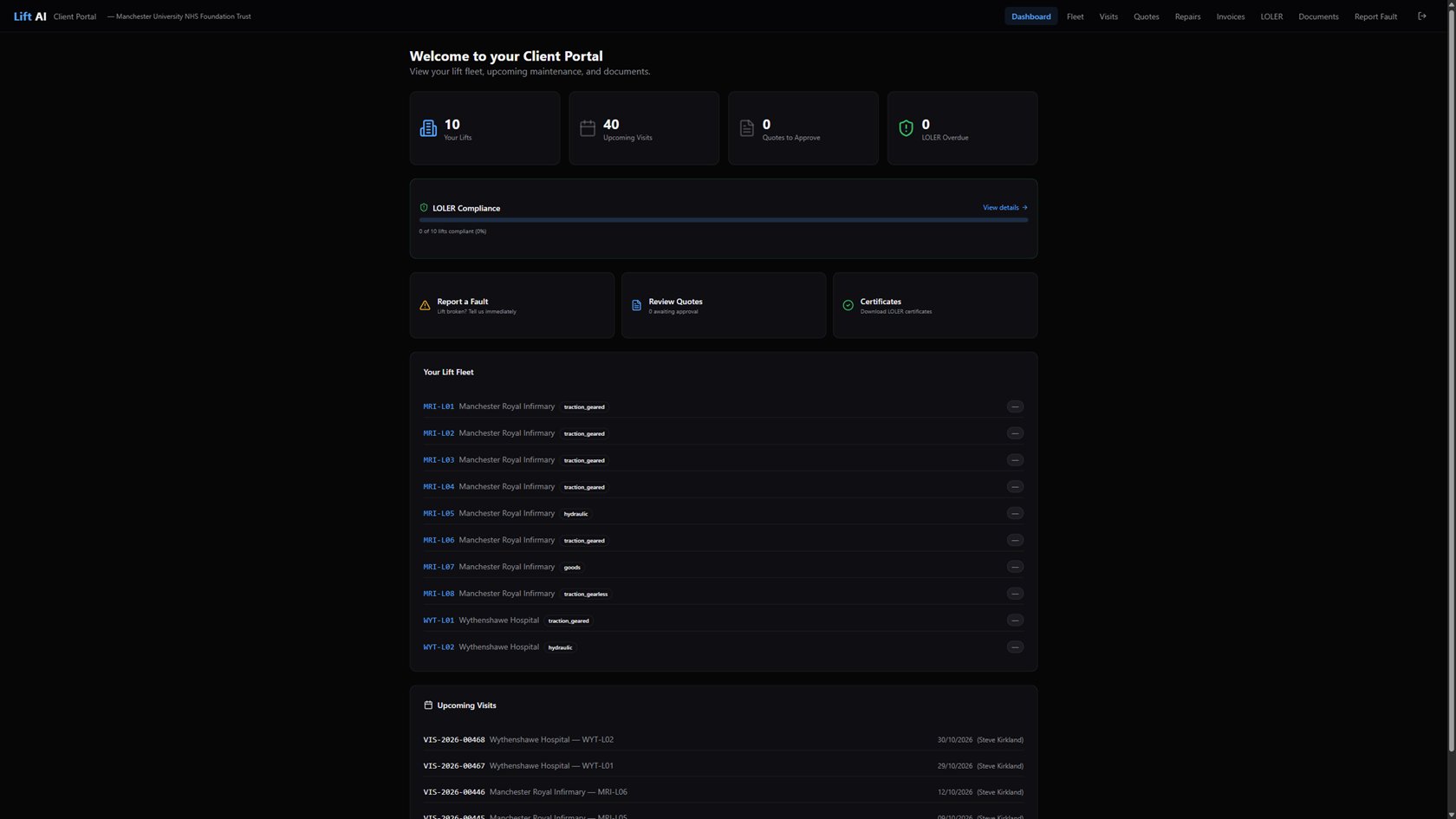This screenshot has height=819, width=1456.
Task: Click the 0 Quotes to Approve stat card
Action: coord(803,128)
